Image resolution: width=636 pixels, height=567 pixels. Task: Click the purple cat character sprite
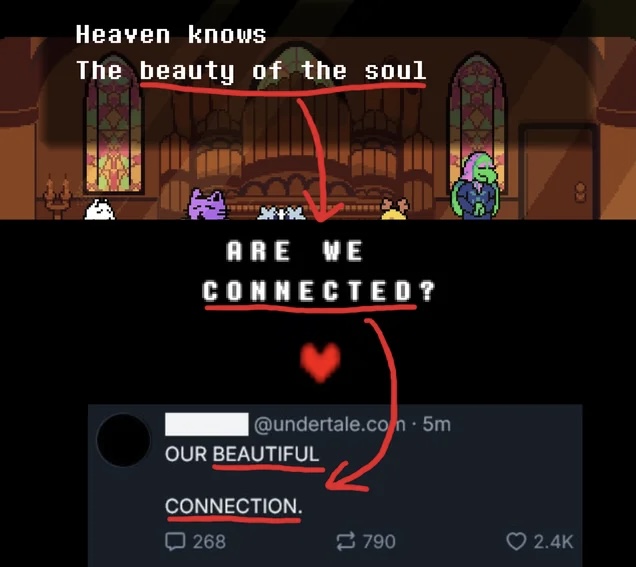click(x=207, y=205)
